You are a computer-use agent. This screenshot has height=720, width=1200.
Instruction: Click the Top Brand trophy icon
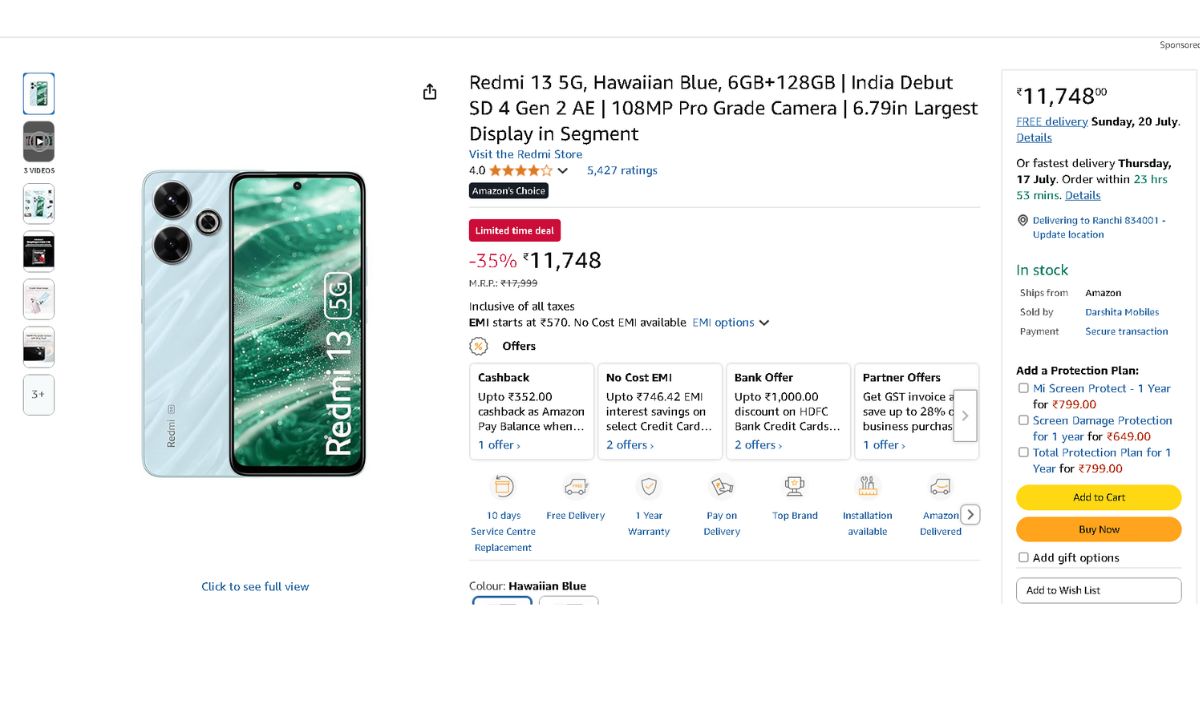pyautogui.click(x=795, y=487)
